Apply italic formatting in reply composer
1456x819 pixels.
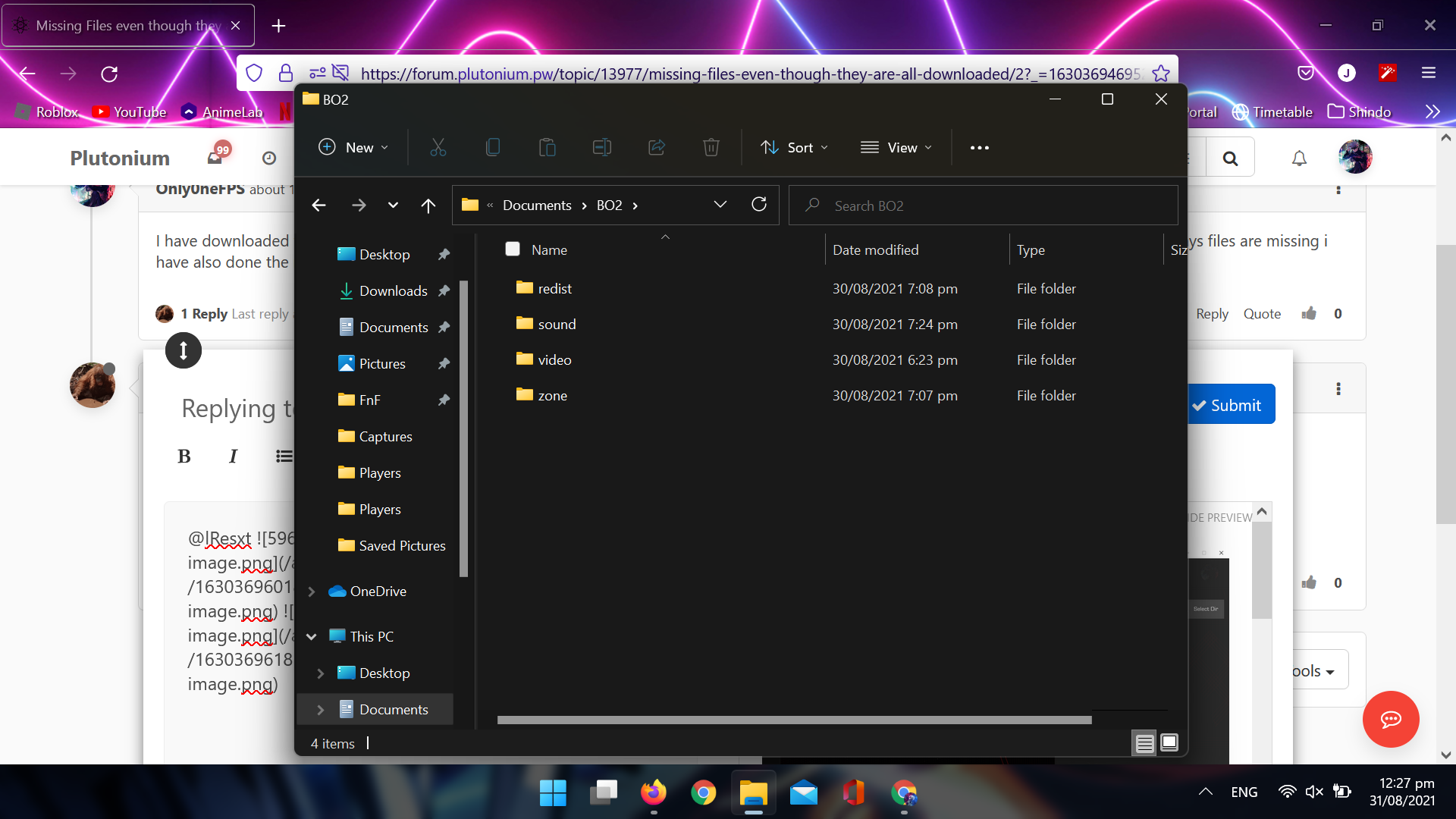(233, 456)
